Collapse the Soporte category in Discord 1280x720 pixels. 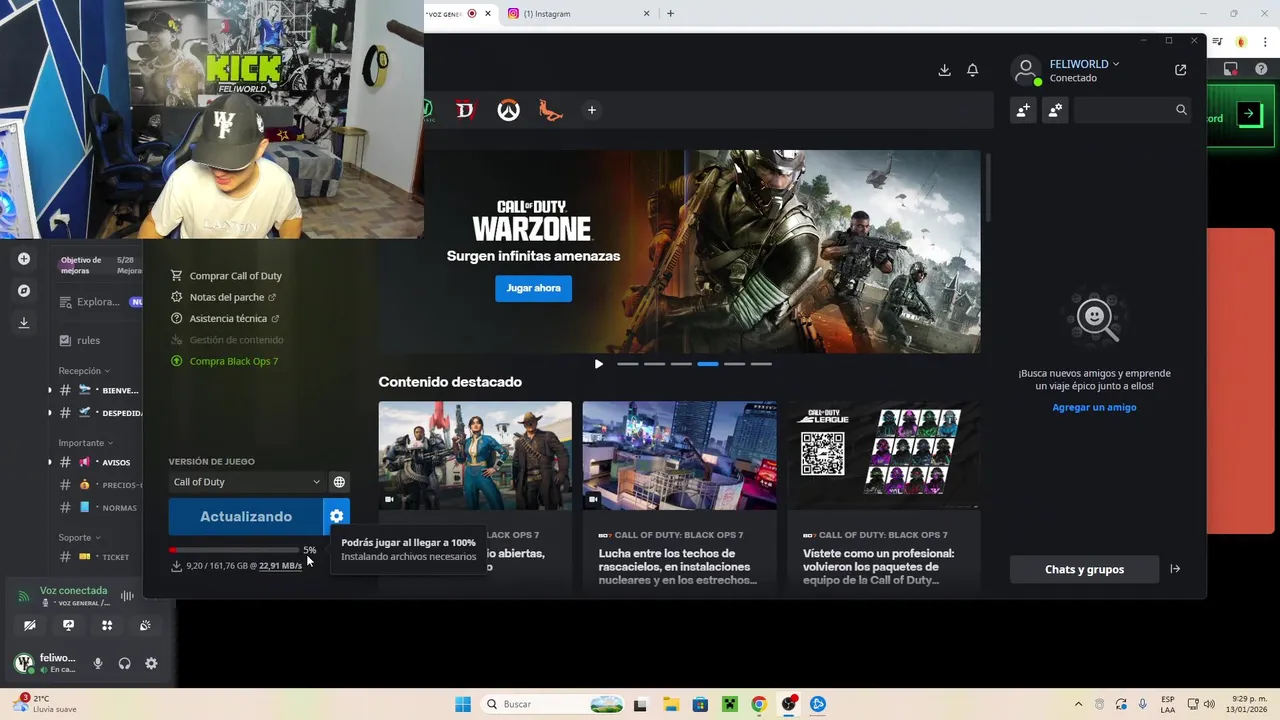coord(78,538)
